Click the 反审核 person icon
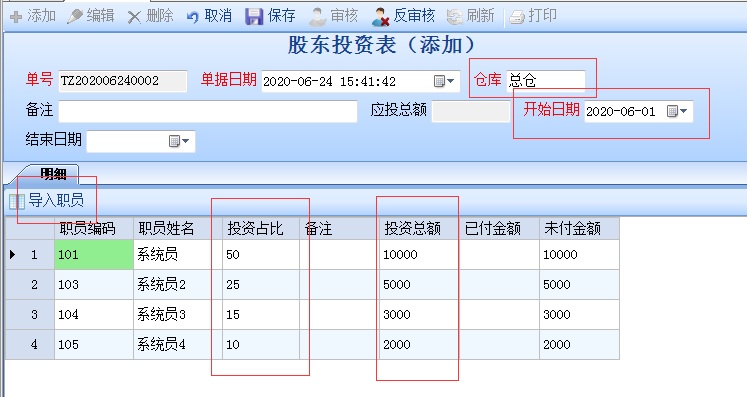Viewport: 750px width, 397px height. pos(381,17)
